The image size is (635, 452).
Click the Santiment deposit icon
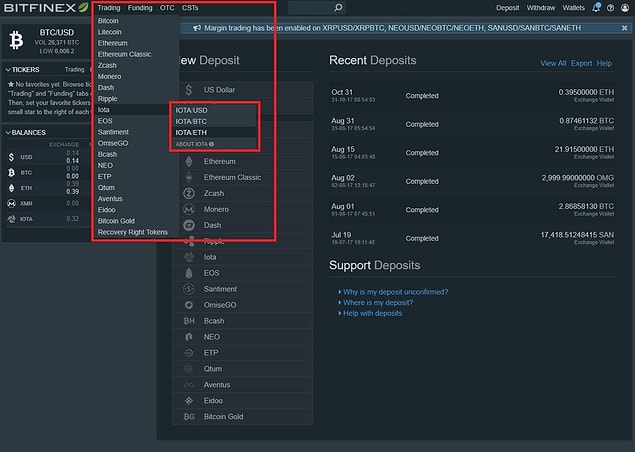[x=189, y=289]
